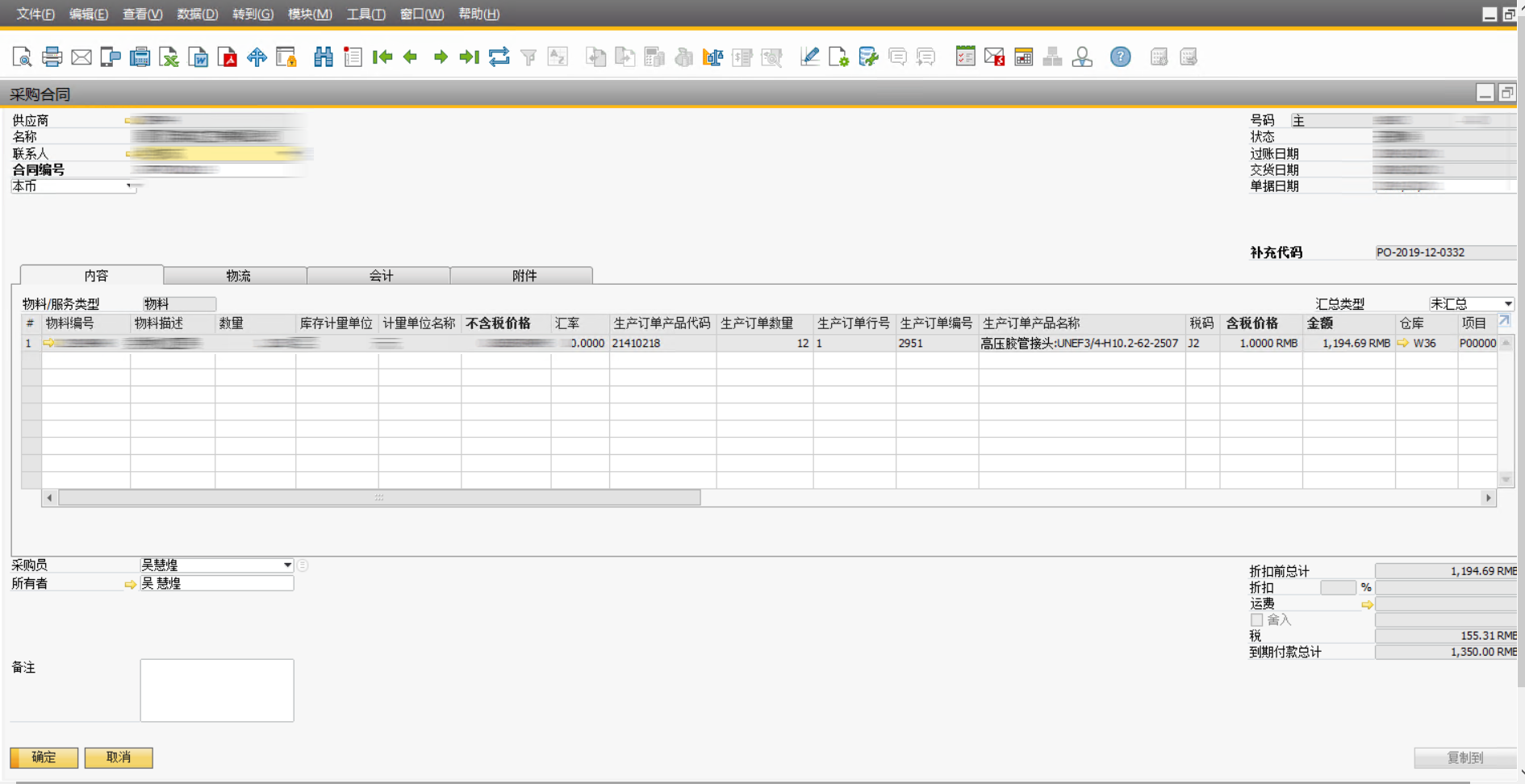The image size is (1525, 784).
Task: Click inside the 备注 remarks text box
Action: [217, 690]
